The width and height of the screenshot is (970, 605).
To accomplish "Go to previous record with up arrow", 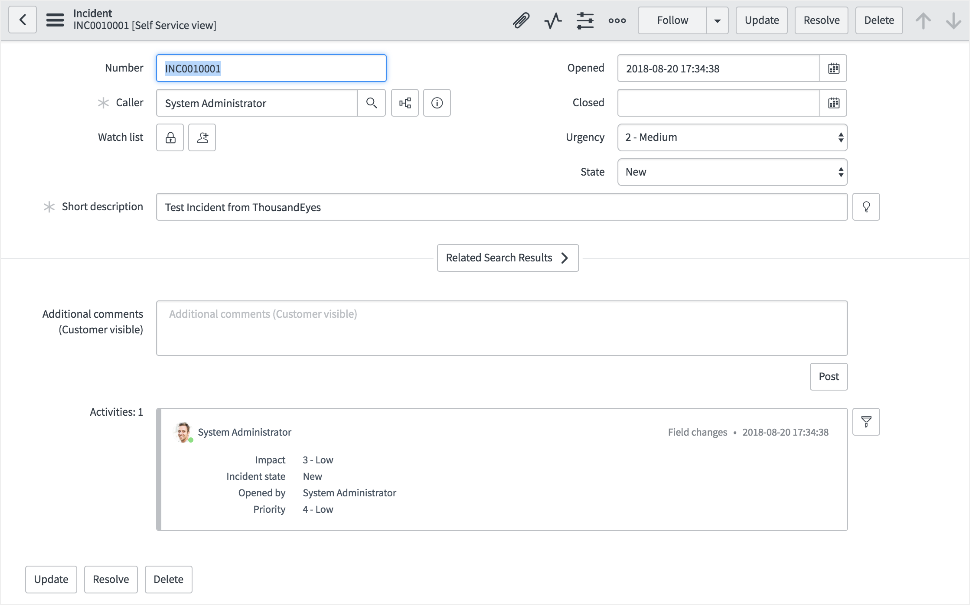I will [x=924, y=20].
